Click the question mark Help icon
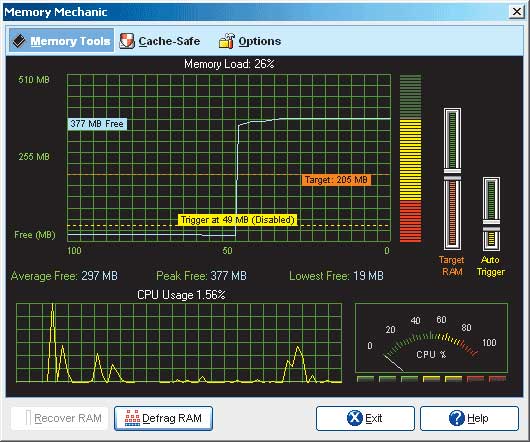The image size is (530, 442). point(457,418)
